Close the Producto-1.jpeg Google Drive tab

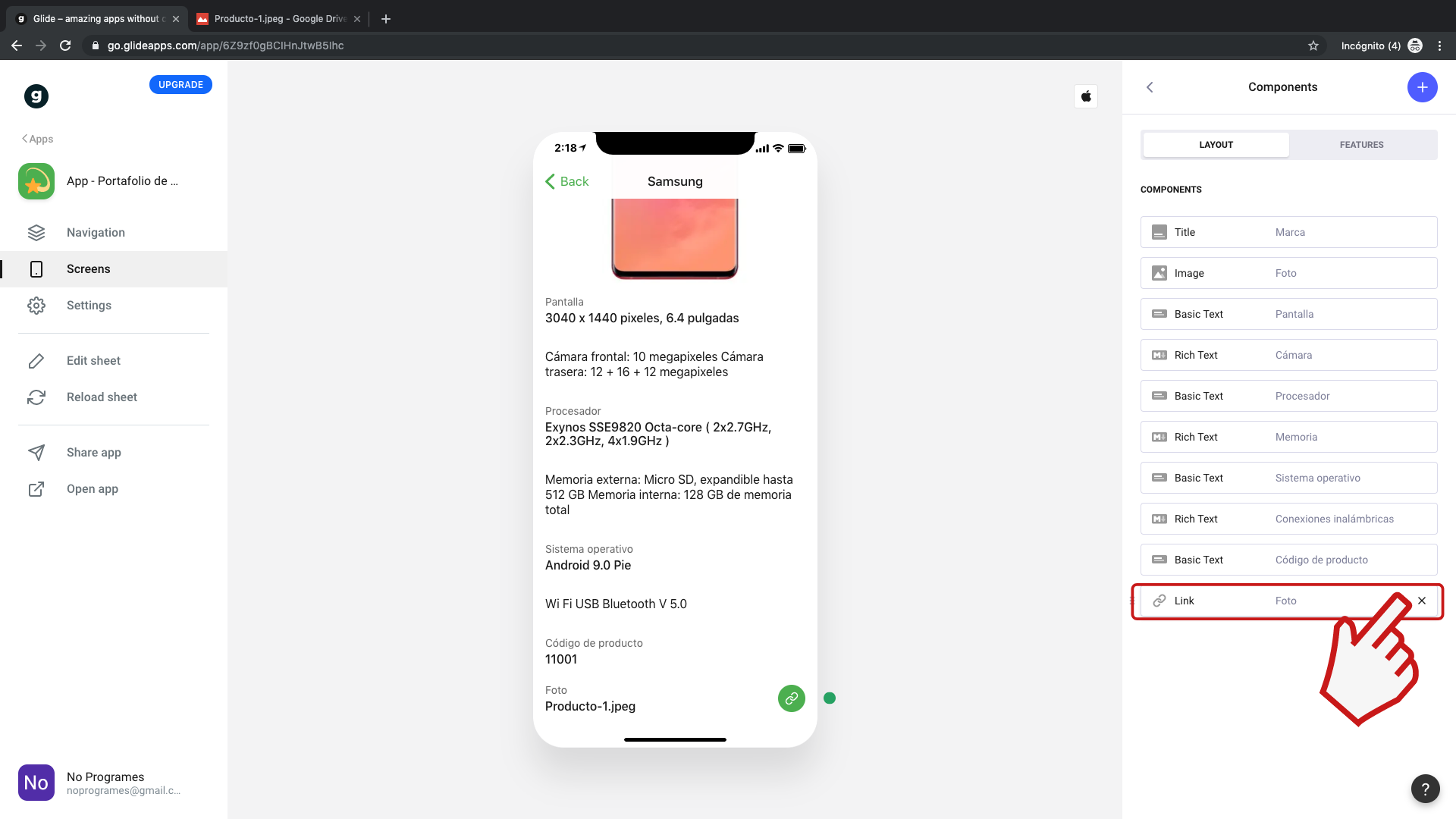tap(357, 19)
